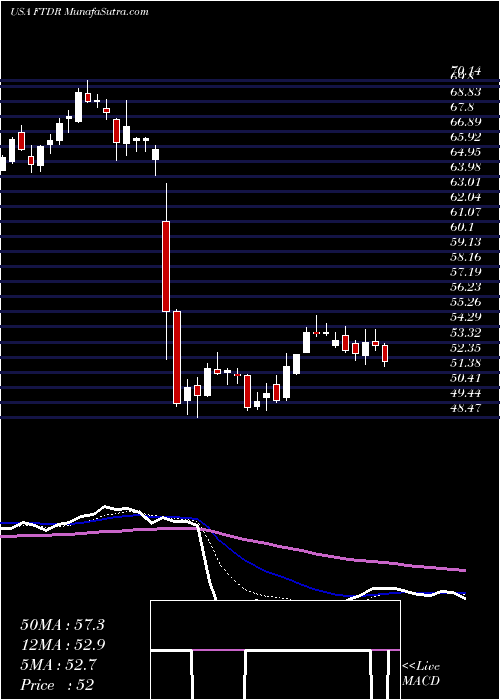Click the 52.35 price level label
This screenshot has width=500, height=700.
[466, 347]
